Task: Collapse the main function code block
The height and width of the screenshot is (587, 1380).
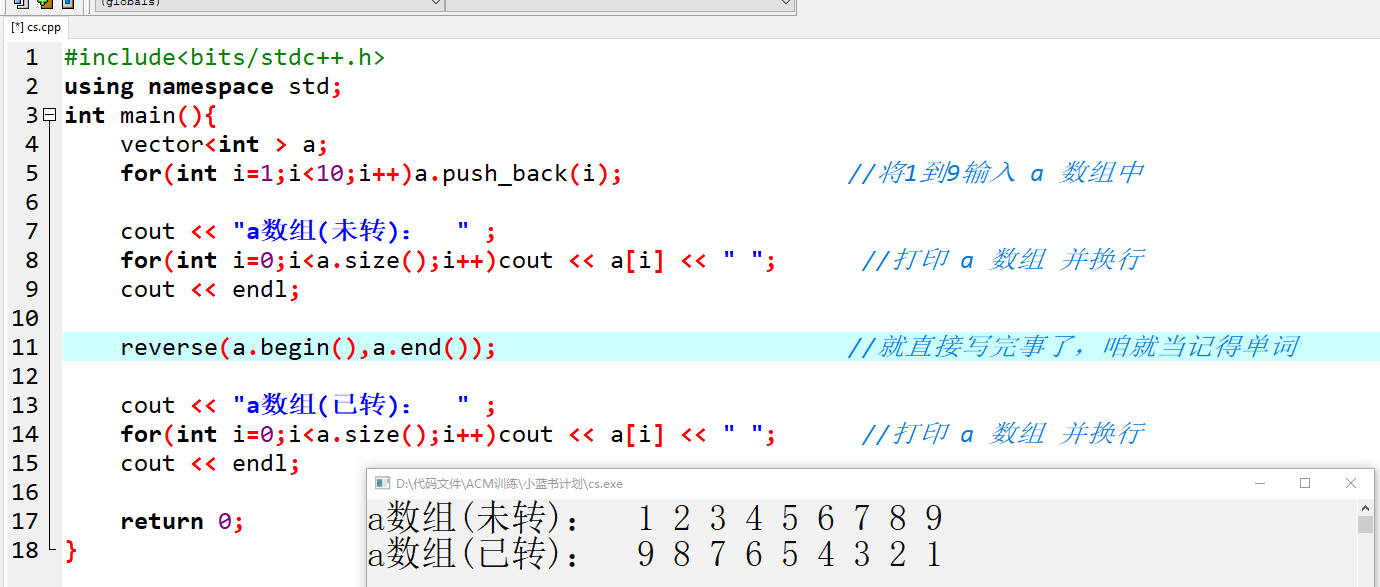Action: click(x=48, y=115)
